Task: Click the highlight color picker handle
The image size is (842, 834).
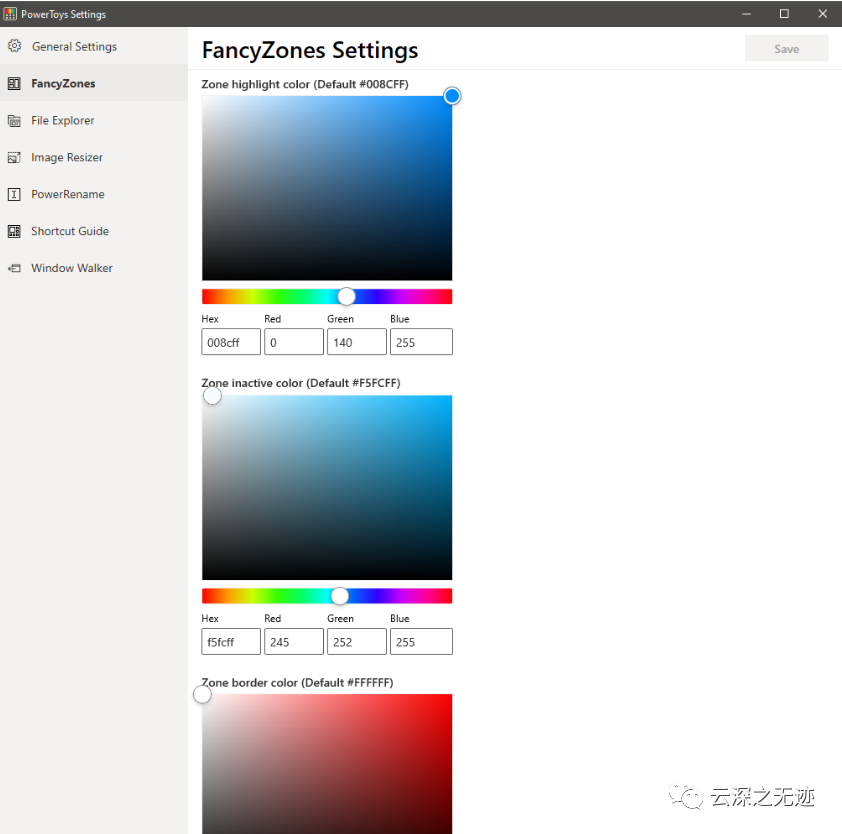Action: pos(452,96)
